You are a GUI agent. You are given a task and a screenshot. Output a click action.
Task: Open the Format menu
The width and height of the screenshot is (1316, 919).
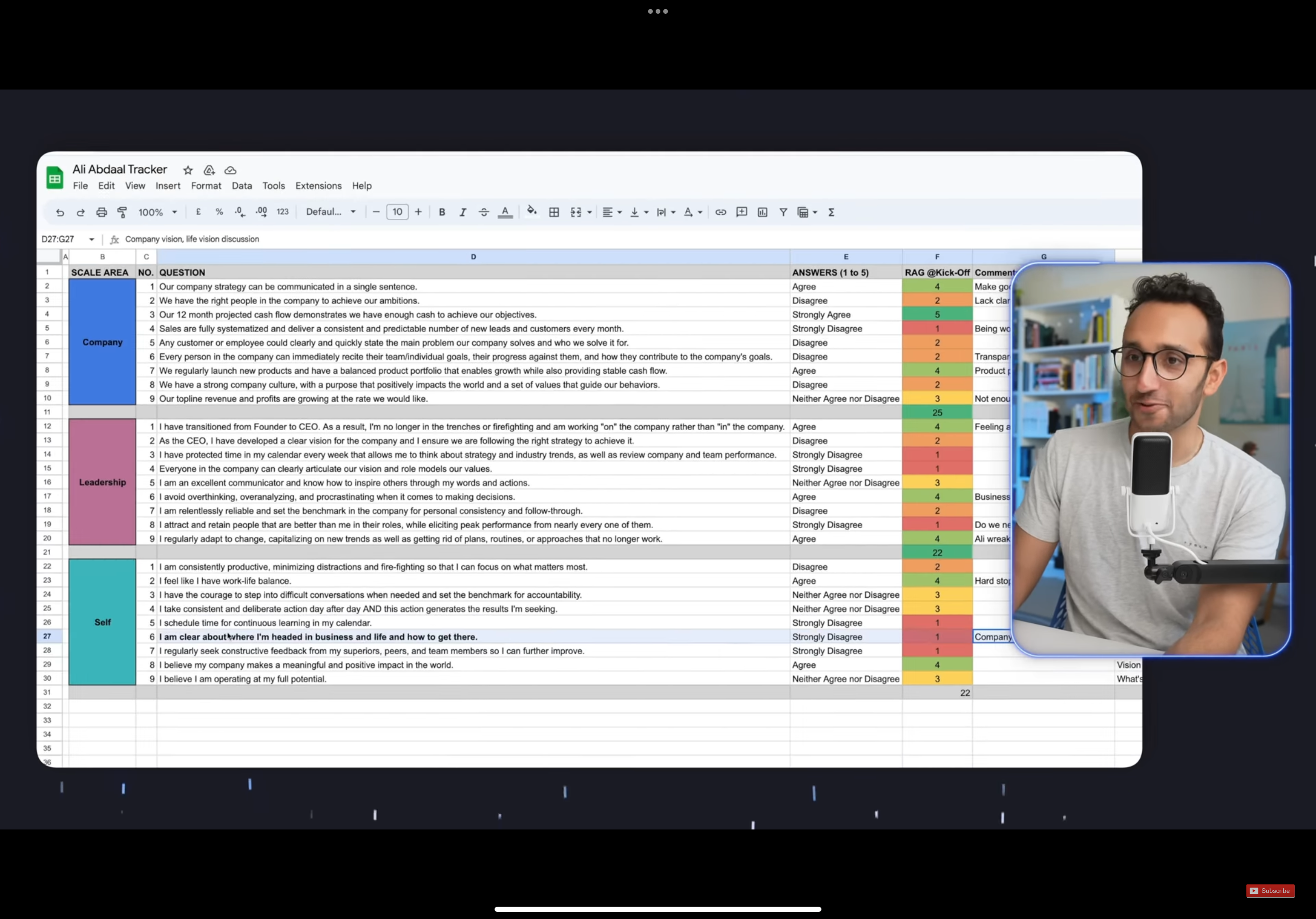[x=206, y=186]
